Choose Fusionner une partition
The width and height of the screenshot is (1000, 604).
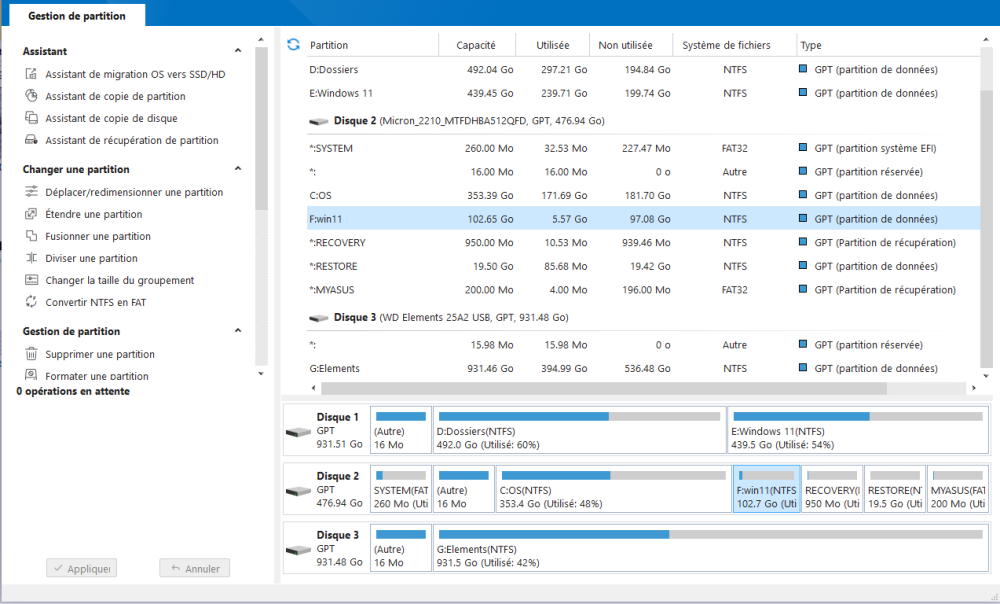(x=98, y=236)
